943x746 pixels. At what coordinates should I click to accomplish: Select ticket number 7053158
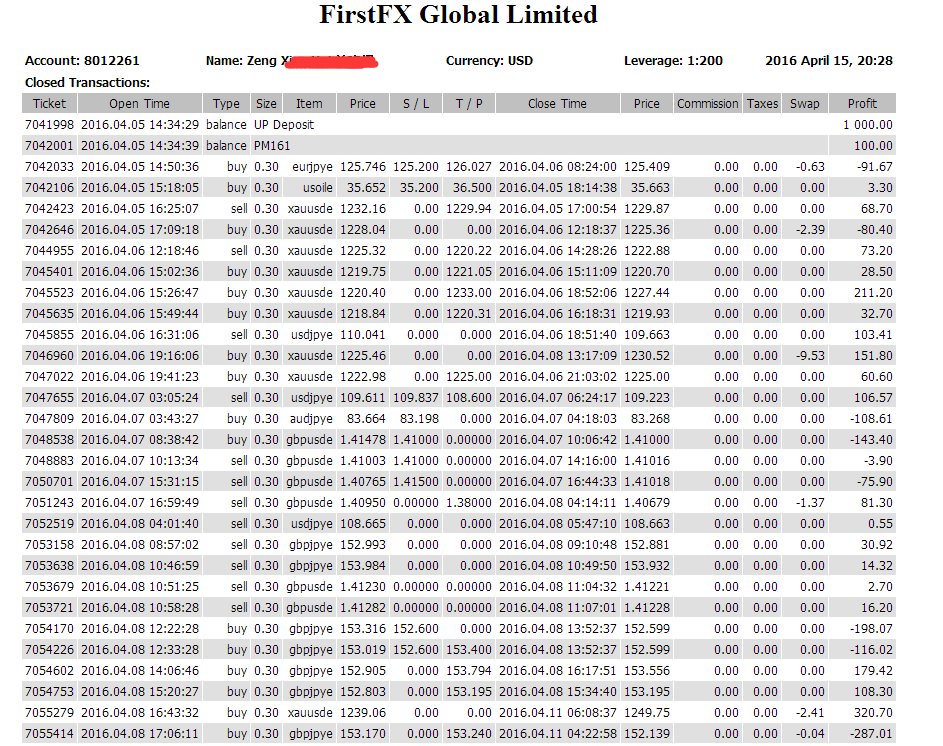(x=49, y=544)
